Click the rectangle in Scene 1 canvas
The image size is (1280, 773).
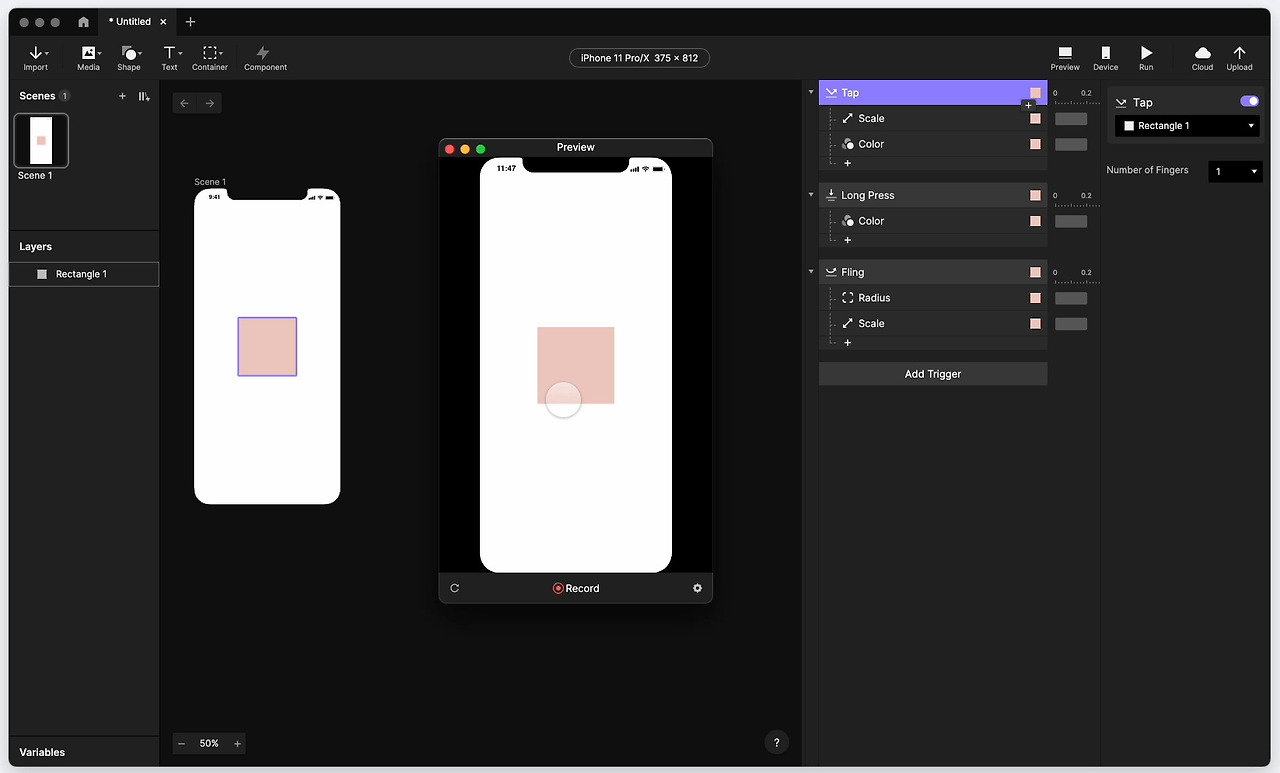point(267,347)
